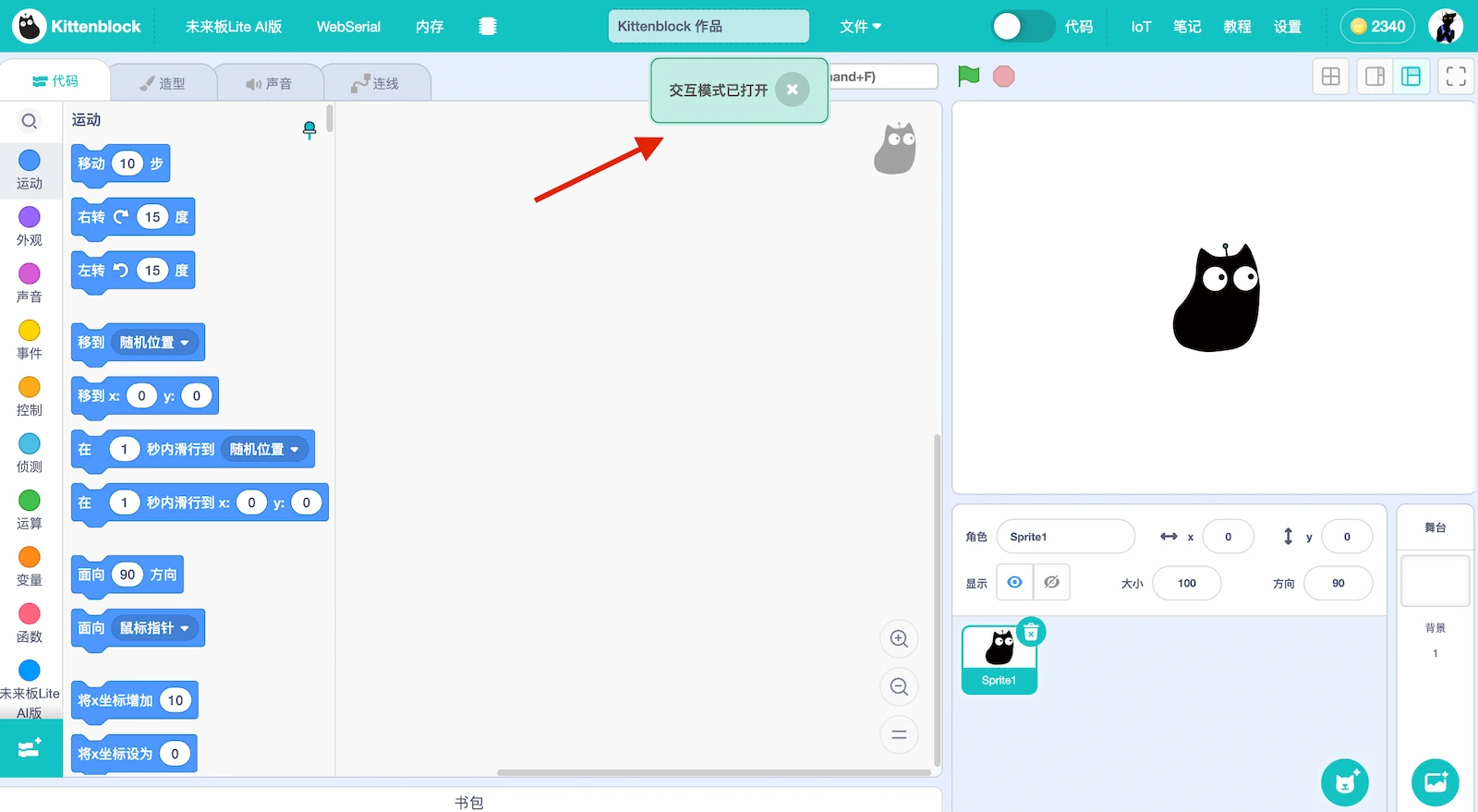Delete Sprite1 using the trash icon
1478x812 pixels.
point(1031,632)
